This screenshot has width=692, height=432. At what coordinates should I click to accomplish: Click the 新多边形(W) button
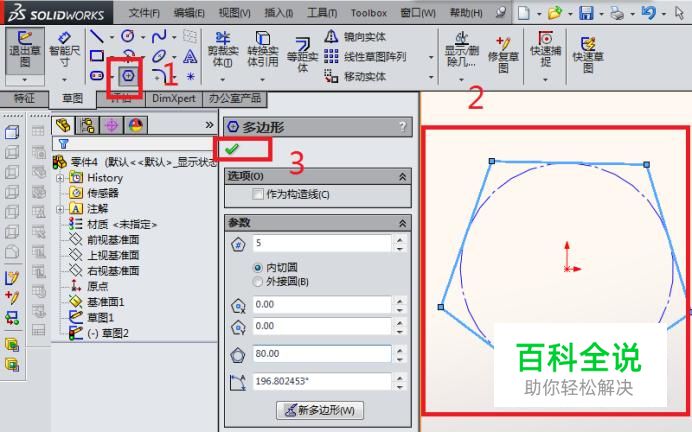pos(320,410)
